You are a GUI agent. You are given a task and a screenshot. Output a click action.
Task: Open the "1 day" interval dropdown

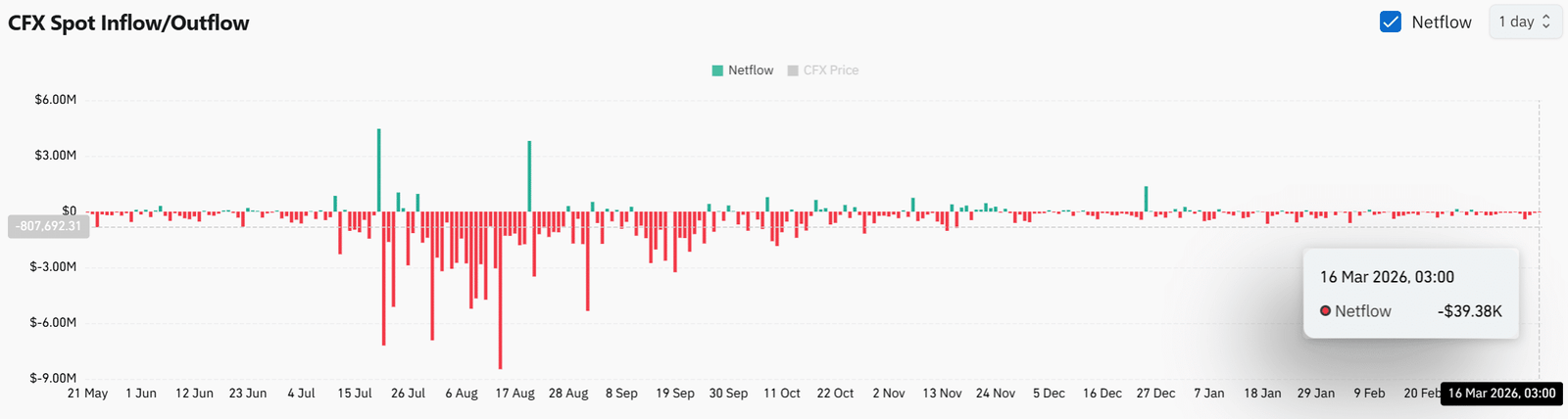1525,22
